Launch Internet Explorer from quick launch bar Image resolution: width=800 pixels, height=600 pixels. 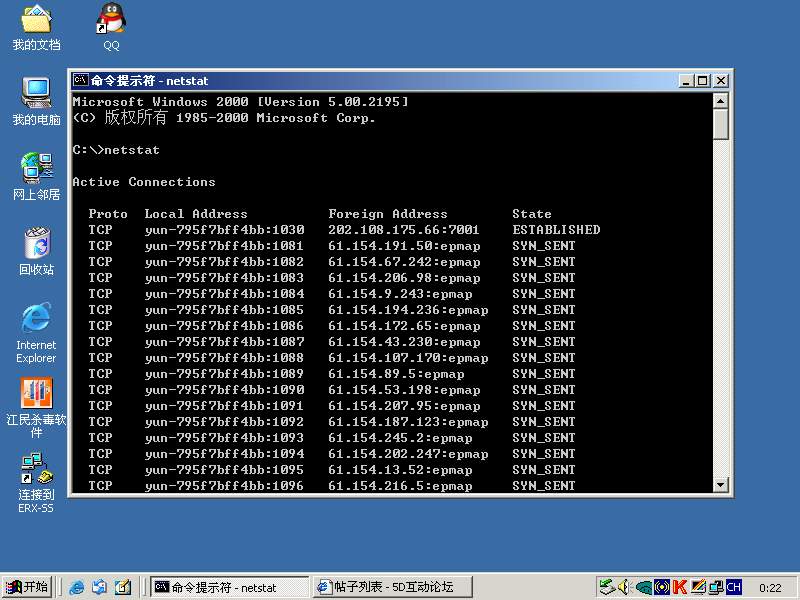point(77,587)
